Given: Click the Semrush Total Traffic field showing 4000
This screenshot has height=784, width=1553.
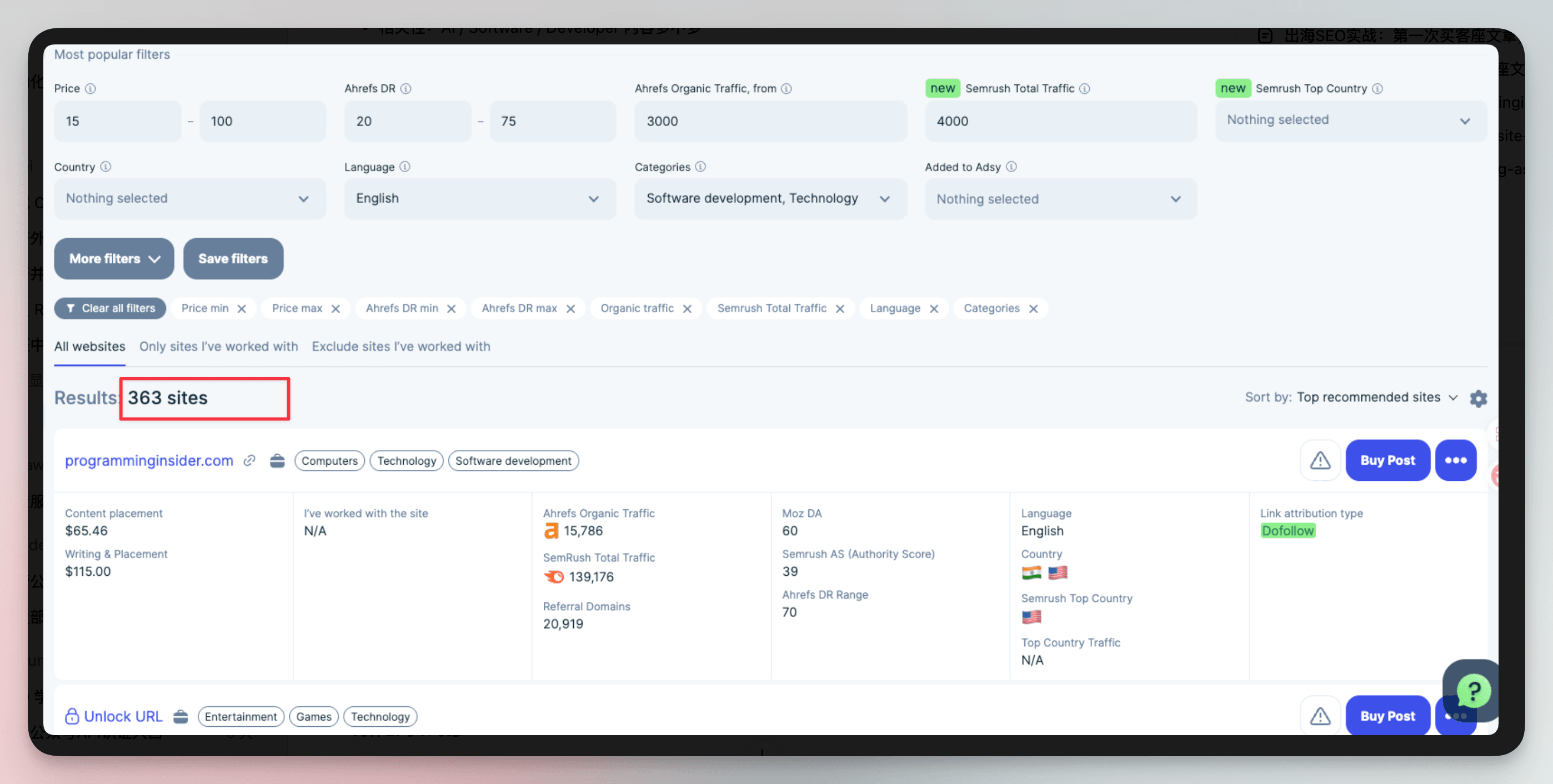Looking at the screenshot, I should pos(1061,121).
